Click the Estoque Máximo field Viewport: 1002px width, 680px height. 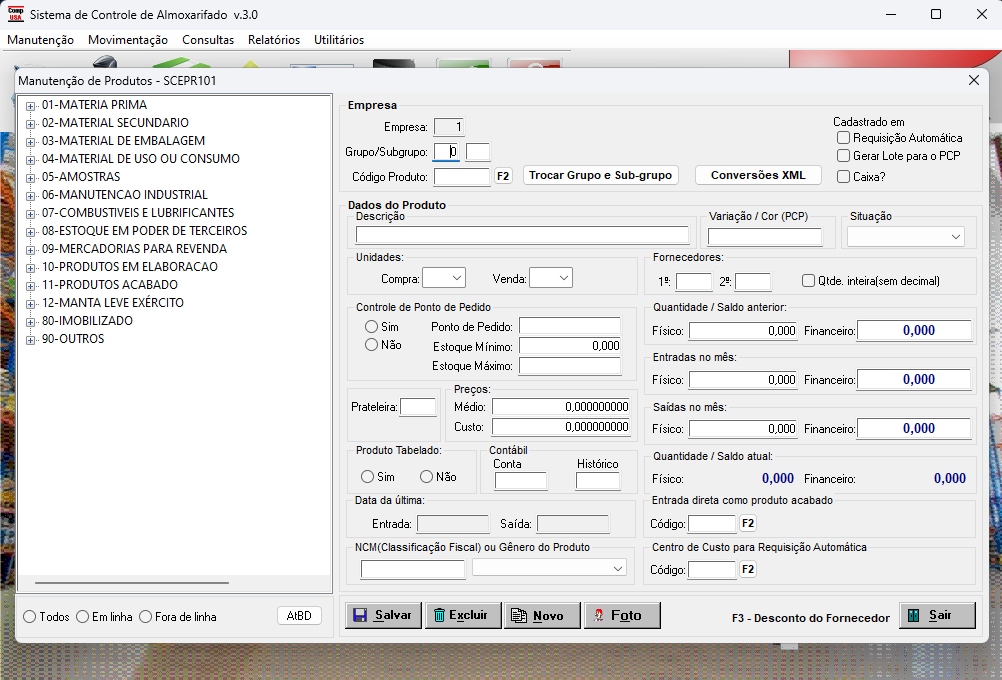click(569, 366)
